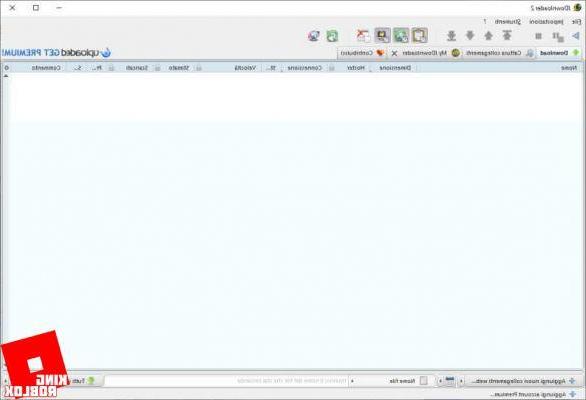This screenshot has width=586, height=400.
Task: Click the table scrollbar up arrow
Action: 6,76
